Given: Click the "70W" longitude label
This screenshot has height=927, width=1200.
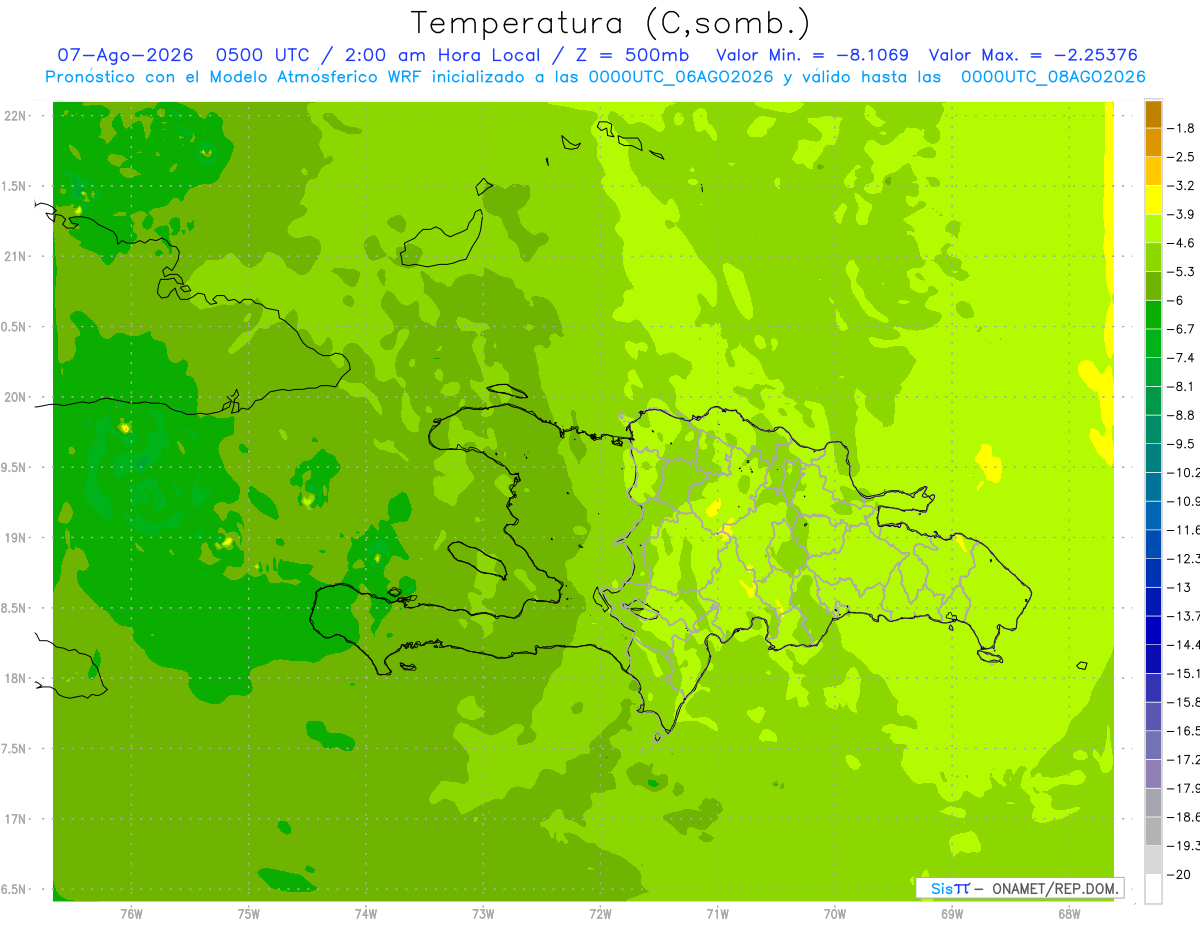Looking at the screenshot, I should [x=835, y=913].
